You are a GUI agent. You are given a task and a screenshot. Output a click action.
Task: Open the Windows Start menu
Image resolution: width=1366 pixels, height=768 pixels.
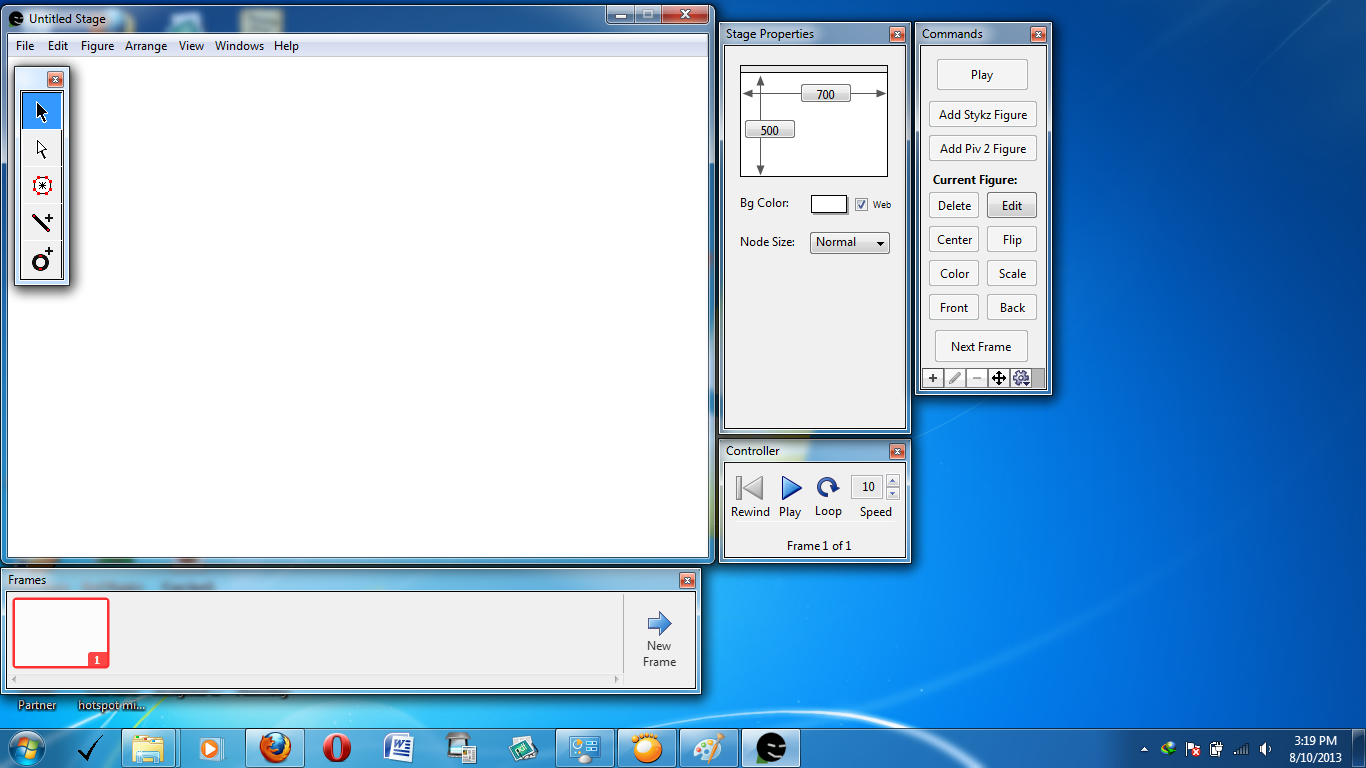click(x=25, y=748)
